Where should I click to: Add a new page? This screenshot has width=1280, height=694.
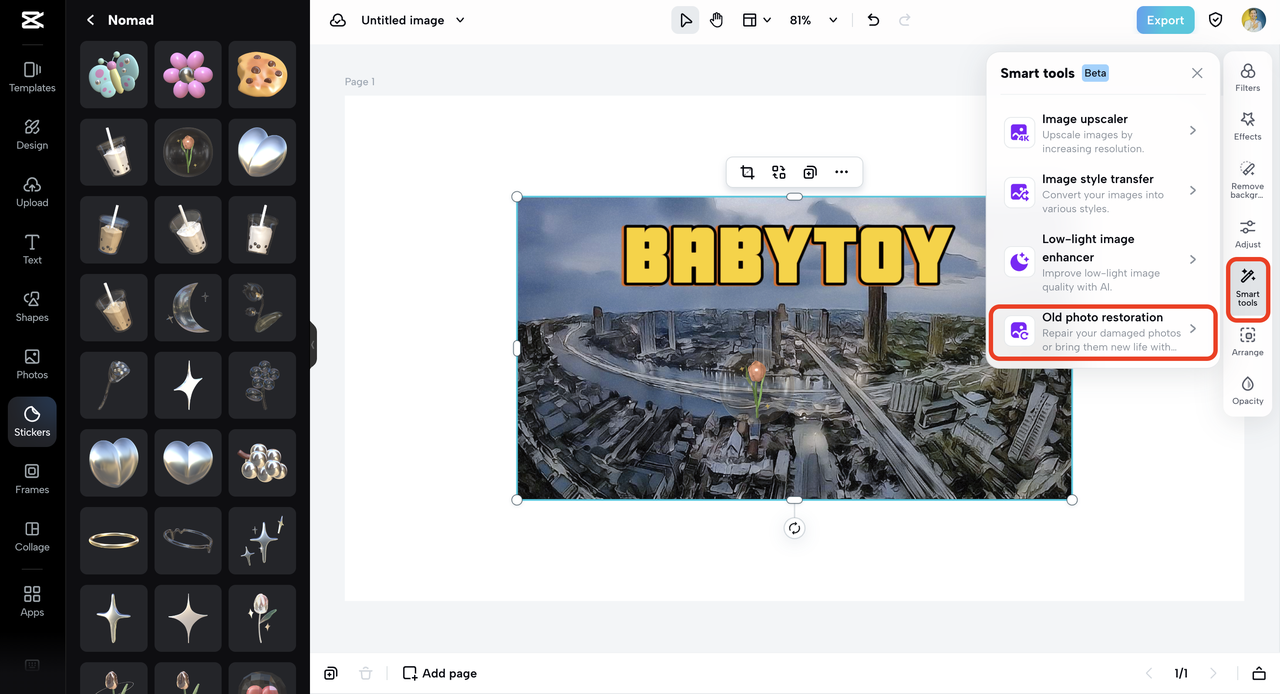click(440, 673)
